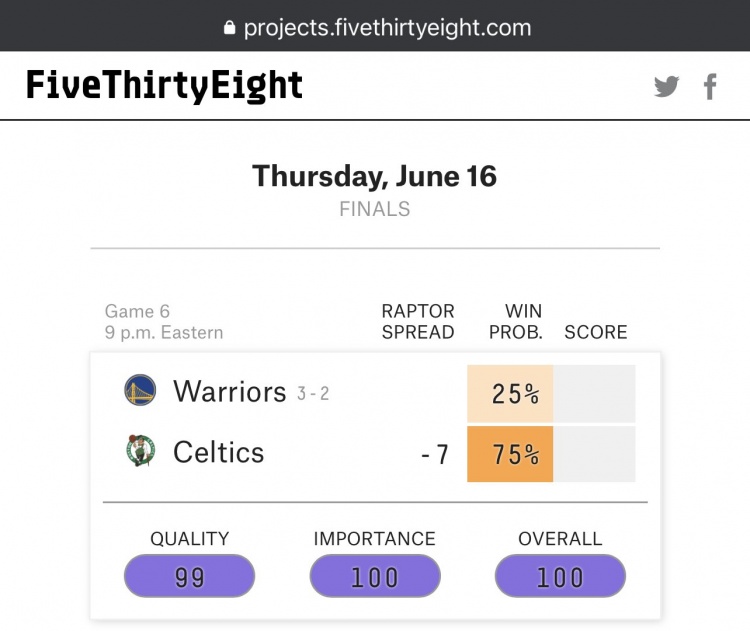Click the Importance 100 rating pill
Viewport: 750px width, 631px height.
coord(375,576)
